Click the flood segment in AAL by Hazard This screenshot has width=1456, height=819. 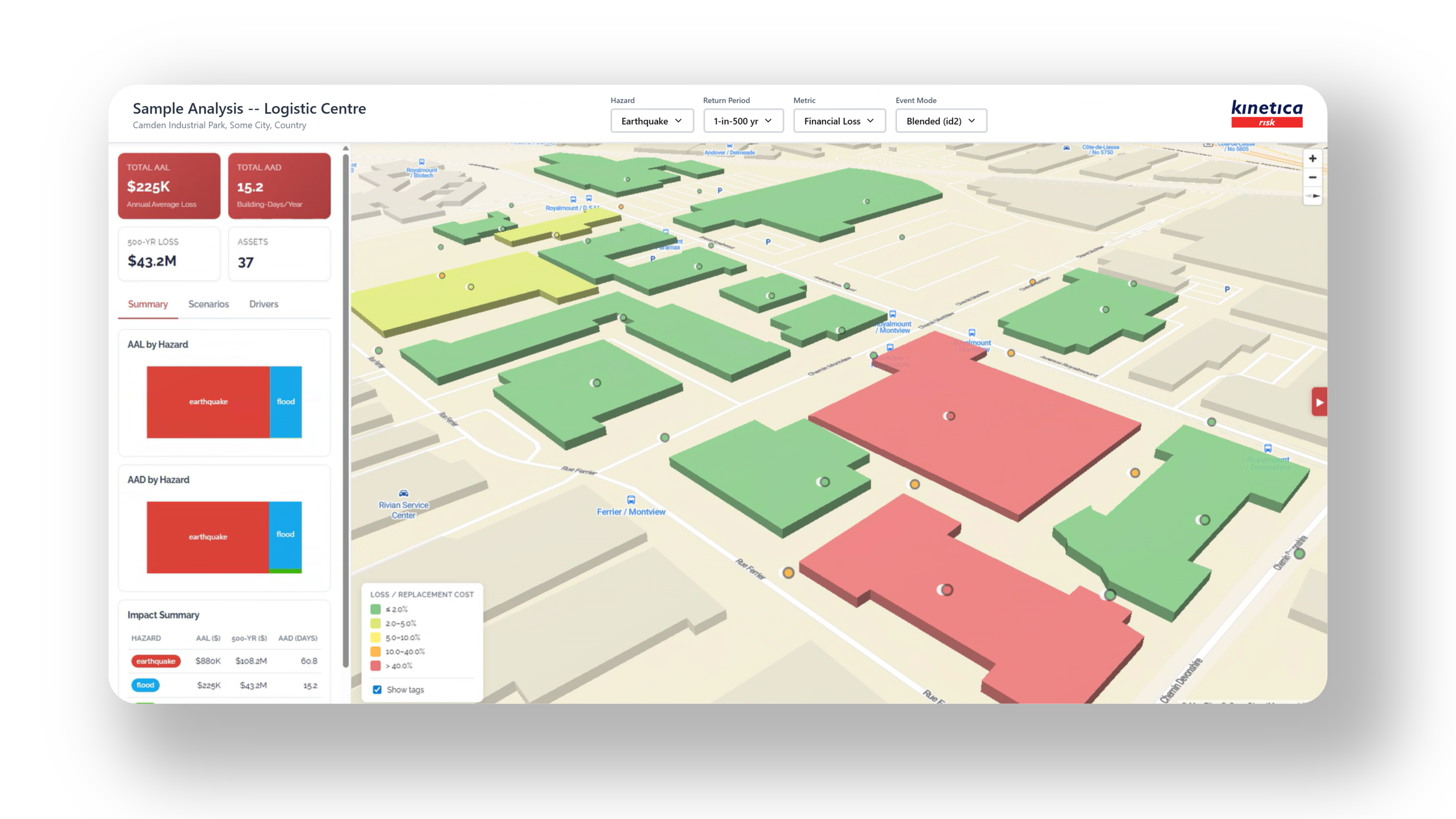pos(285,402)
